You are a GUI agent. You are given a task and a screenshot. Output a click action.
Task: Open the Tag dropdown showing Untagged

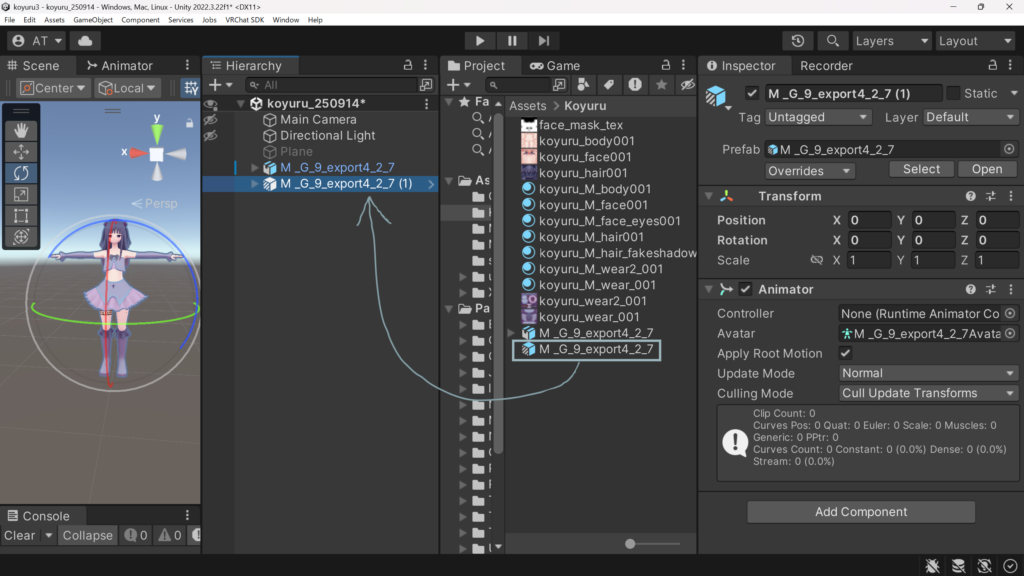pos(818,117)
